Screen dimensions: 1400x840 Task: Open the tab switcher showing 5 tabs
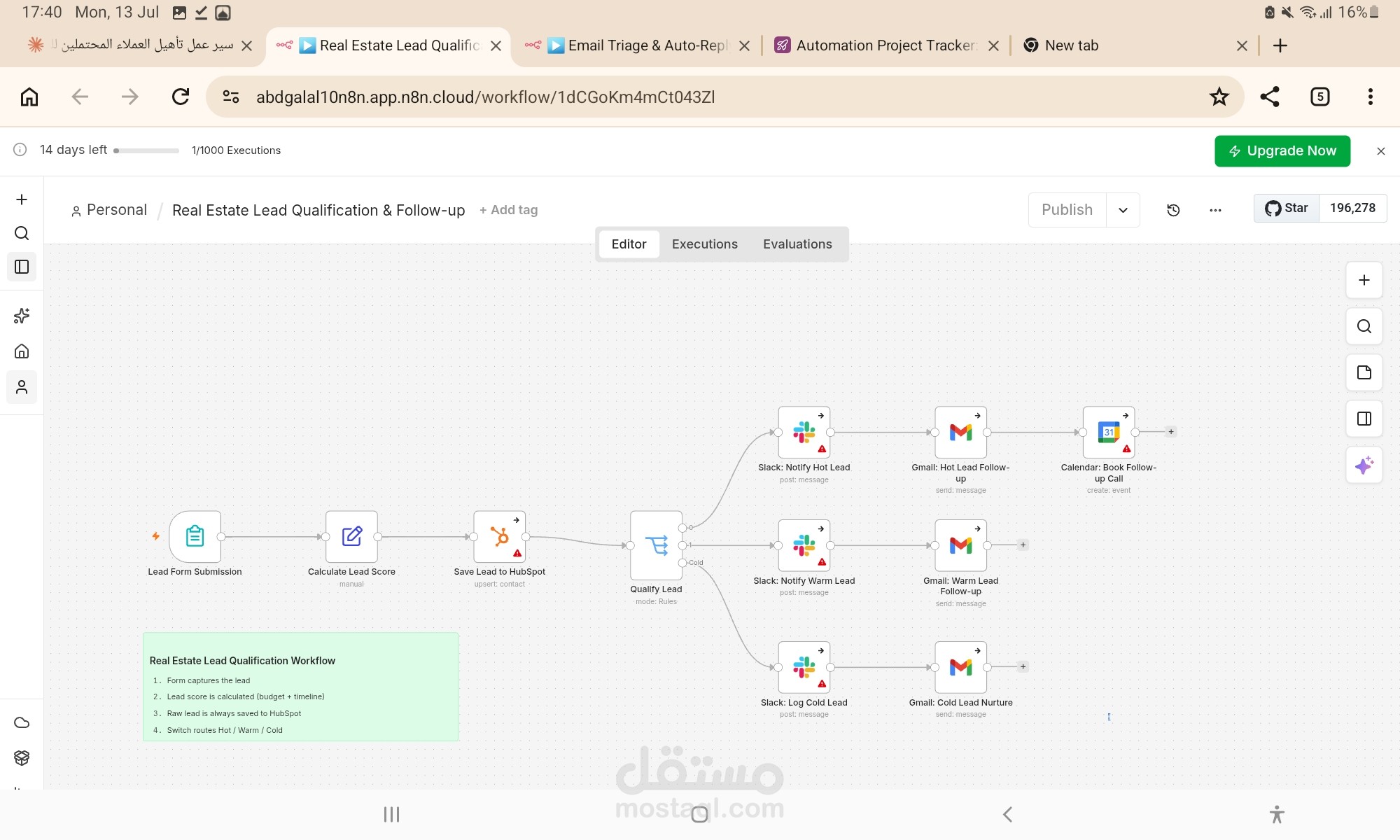[x=1319, y=97]
